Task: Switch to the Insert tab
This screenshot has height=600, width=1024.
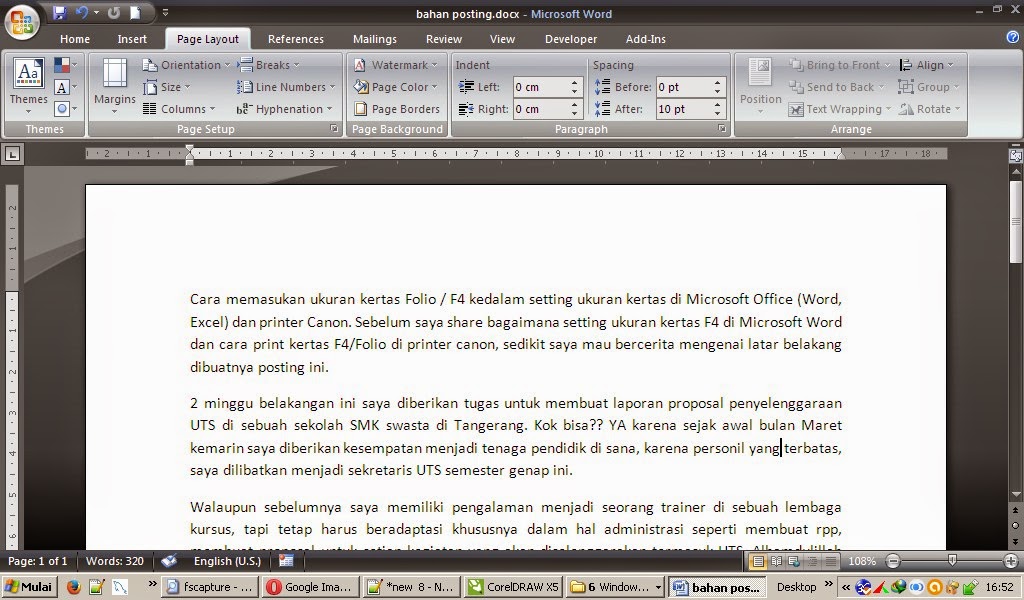Action: (132, 39)
